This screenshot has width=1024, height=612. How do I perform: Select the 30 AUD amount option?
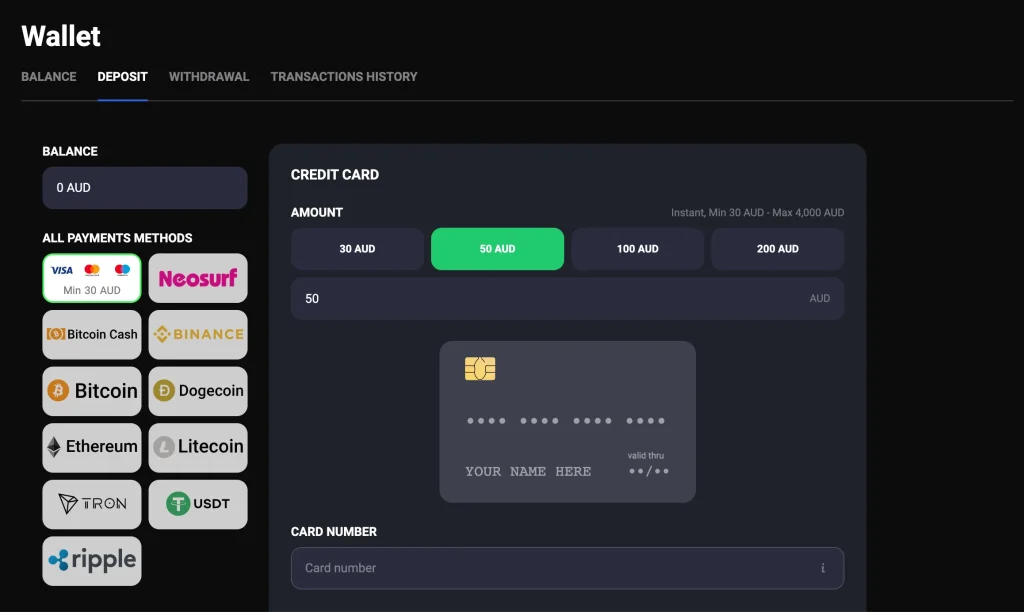click(x=357, y=248)
